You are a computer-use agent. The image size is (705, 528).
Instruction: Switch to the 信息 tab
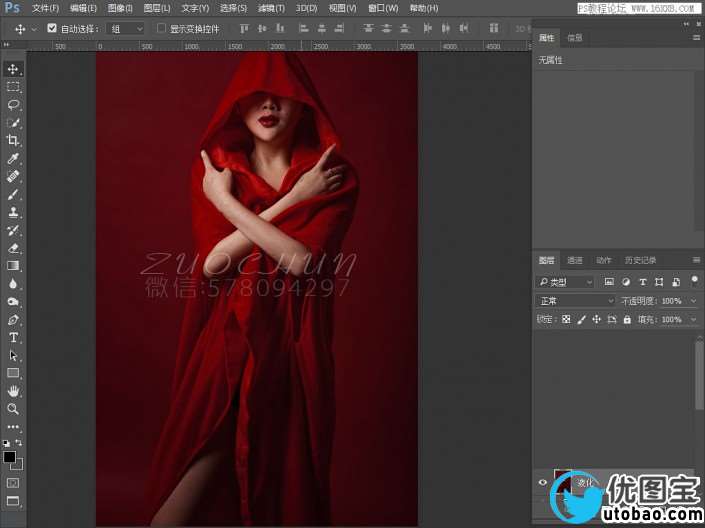click(x=575, y=38)
